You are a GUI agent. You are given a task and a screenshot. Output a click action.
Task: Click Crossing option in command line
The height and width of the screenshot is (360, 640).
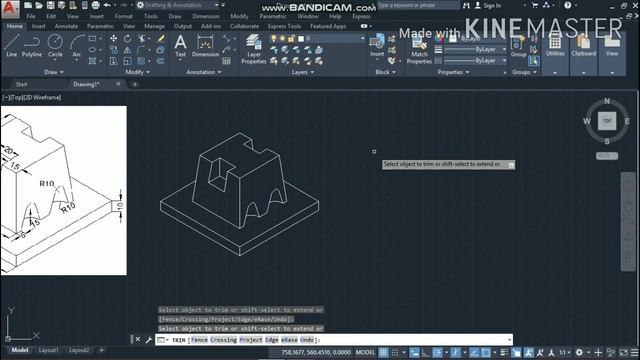[224, 340]
